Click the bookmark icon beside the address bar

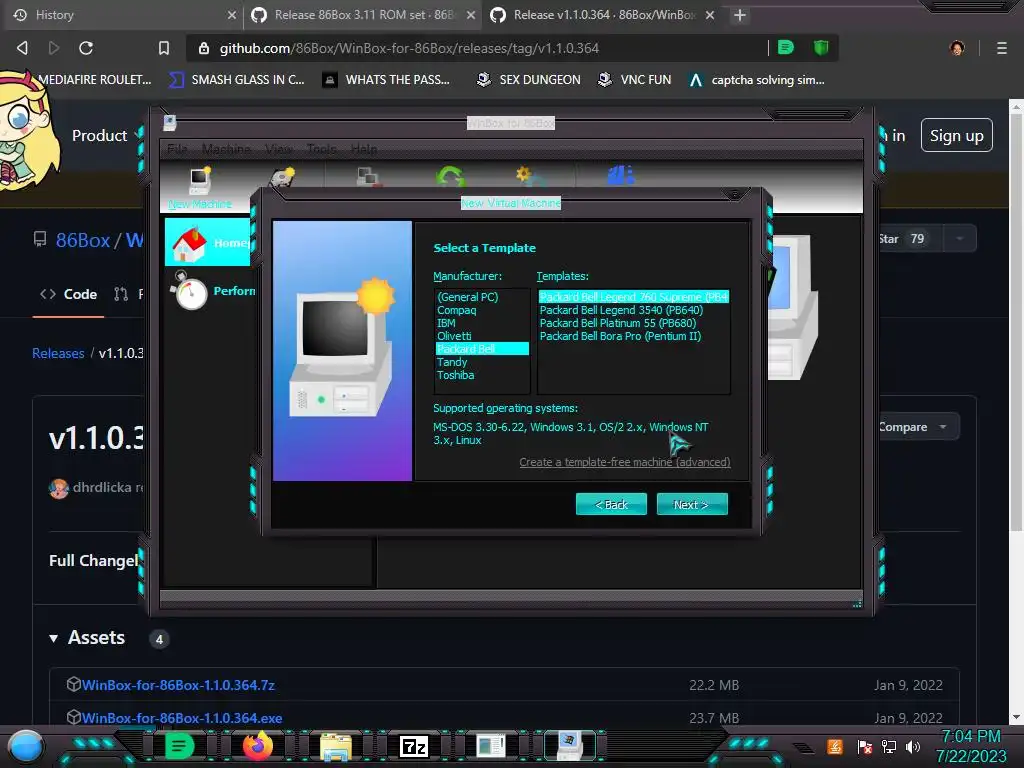pyautogui.click(x=164, y=48)
